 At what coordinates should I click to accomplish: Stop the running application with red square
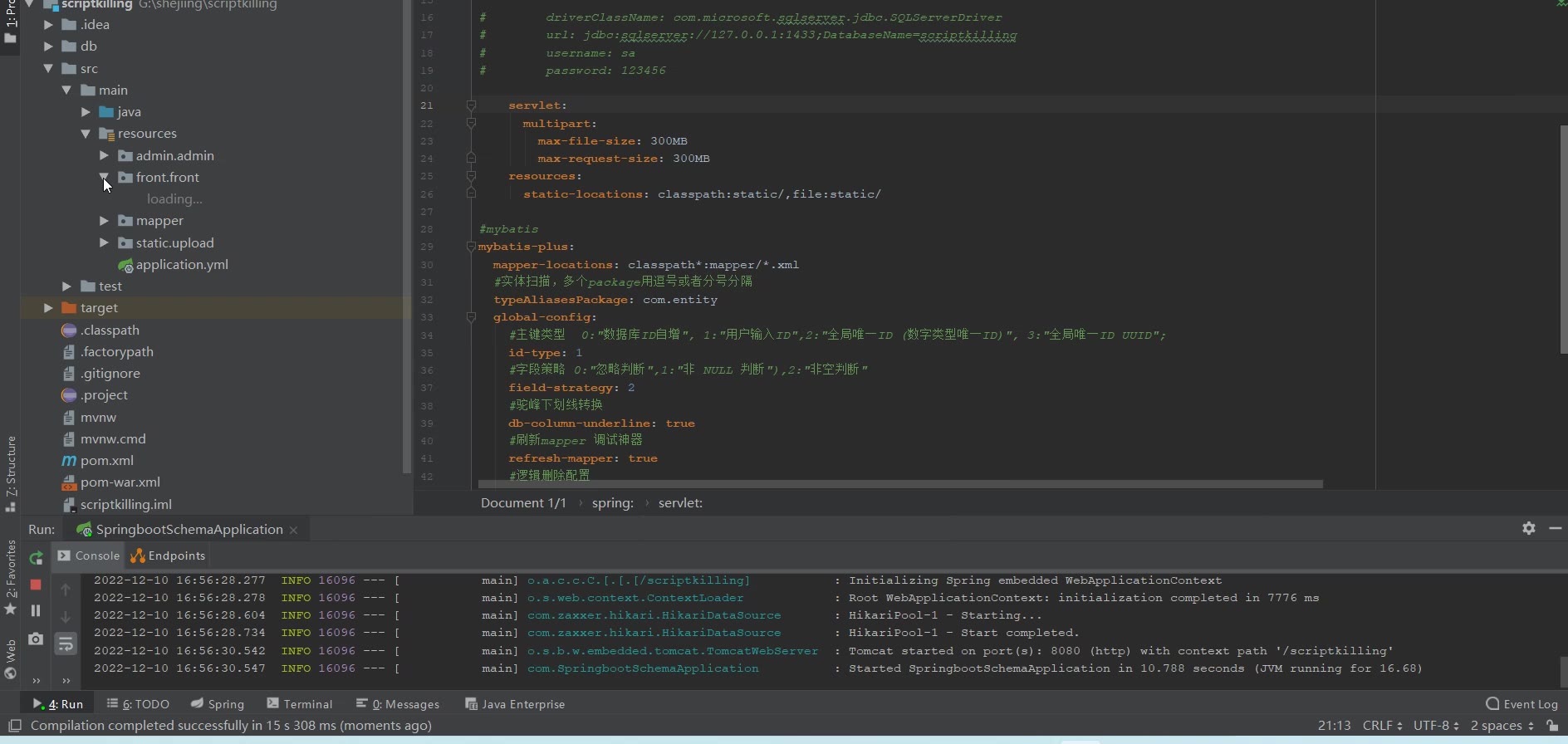point(36,585)
